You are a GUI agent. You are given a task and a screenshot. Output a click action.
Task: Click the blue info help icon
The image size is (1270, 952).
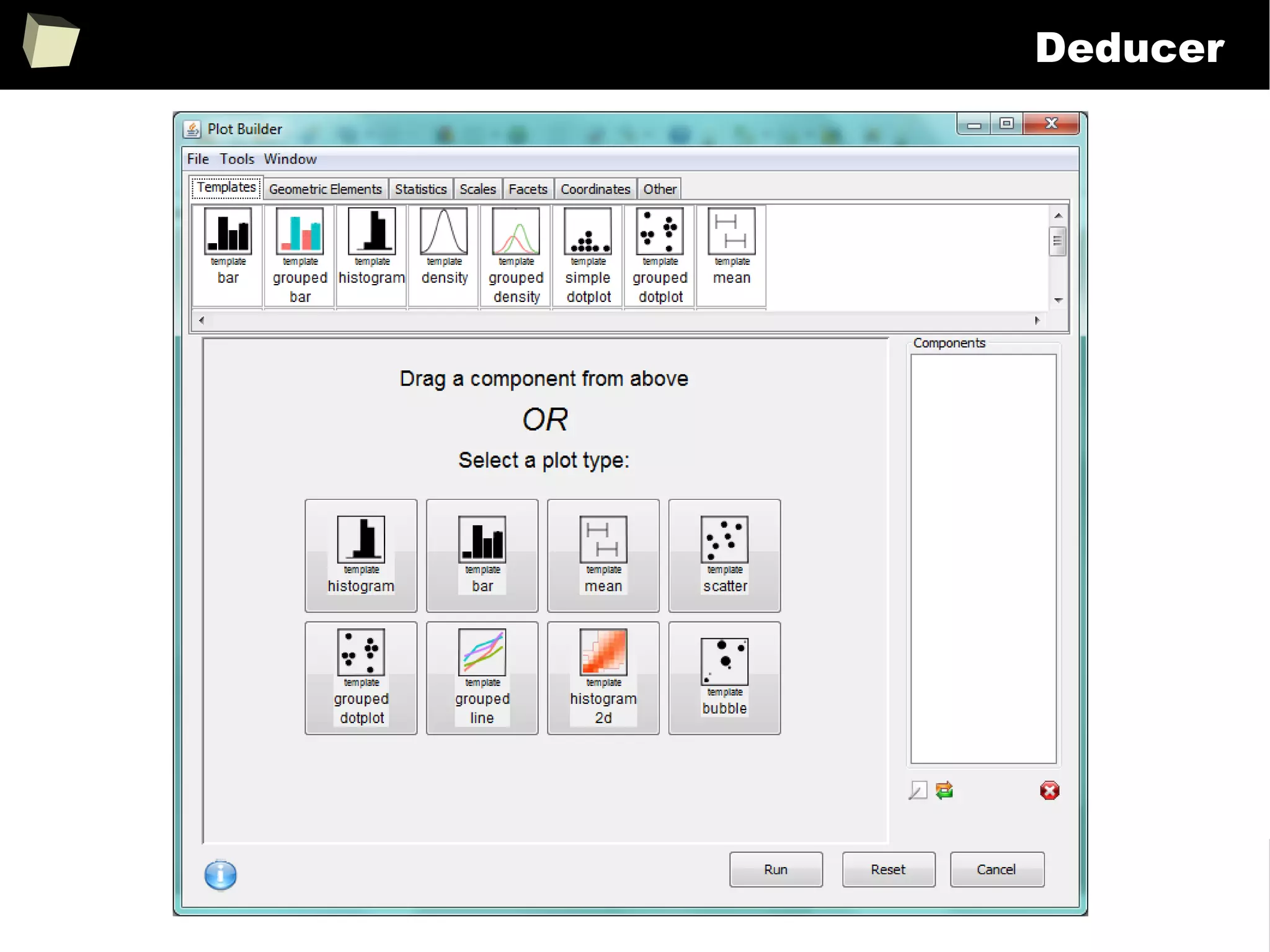point(220,875)
